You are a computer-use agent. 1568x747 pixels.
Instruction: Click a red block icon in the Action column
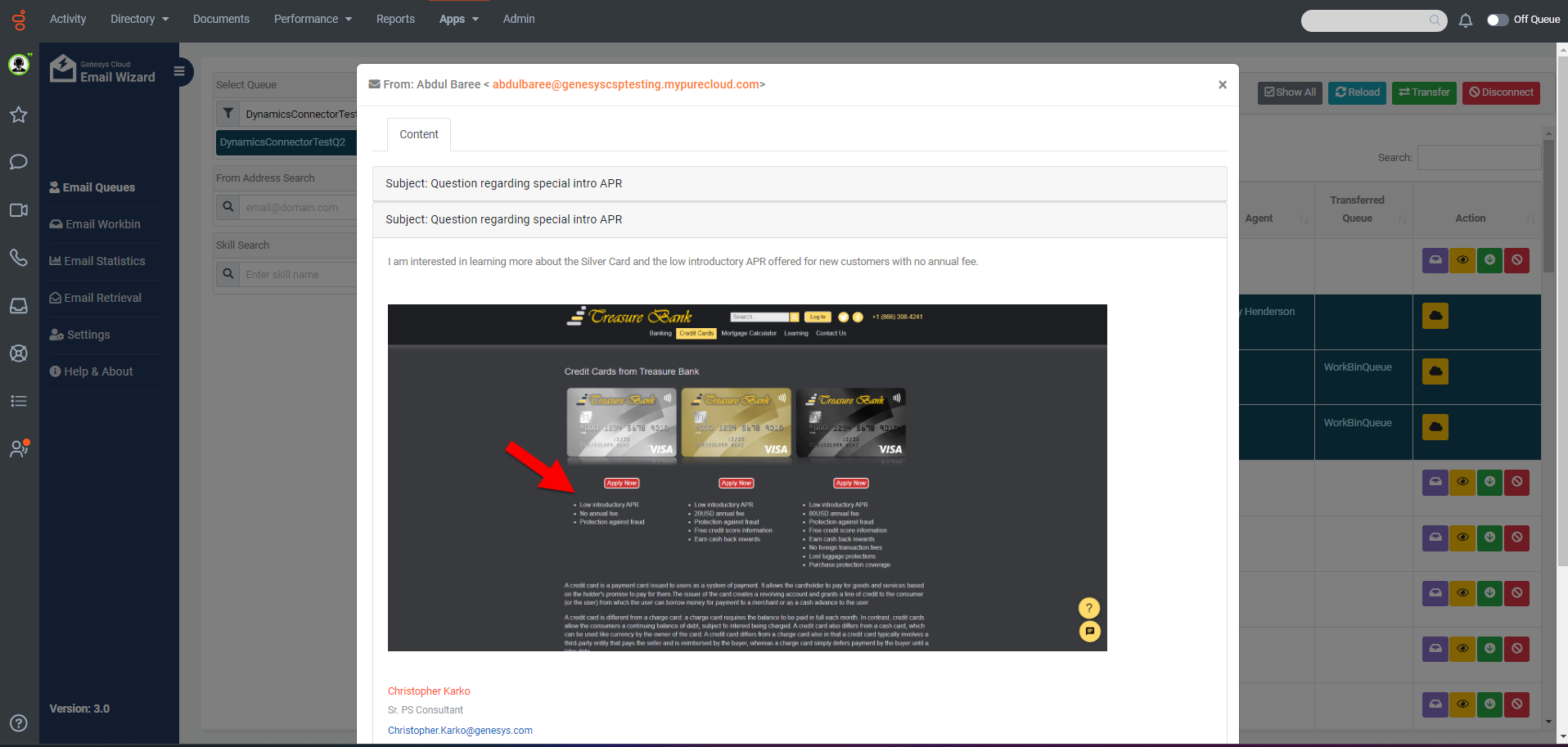pyautogui.click(x=1516, y=482)
